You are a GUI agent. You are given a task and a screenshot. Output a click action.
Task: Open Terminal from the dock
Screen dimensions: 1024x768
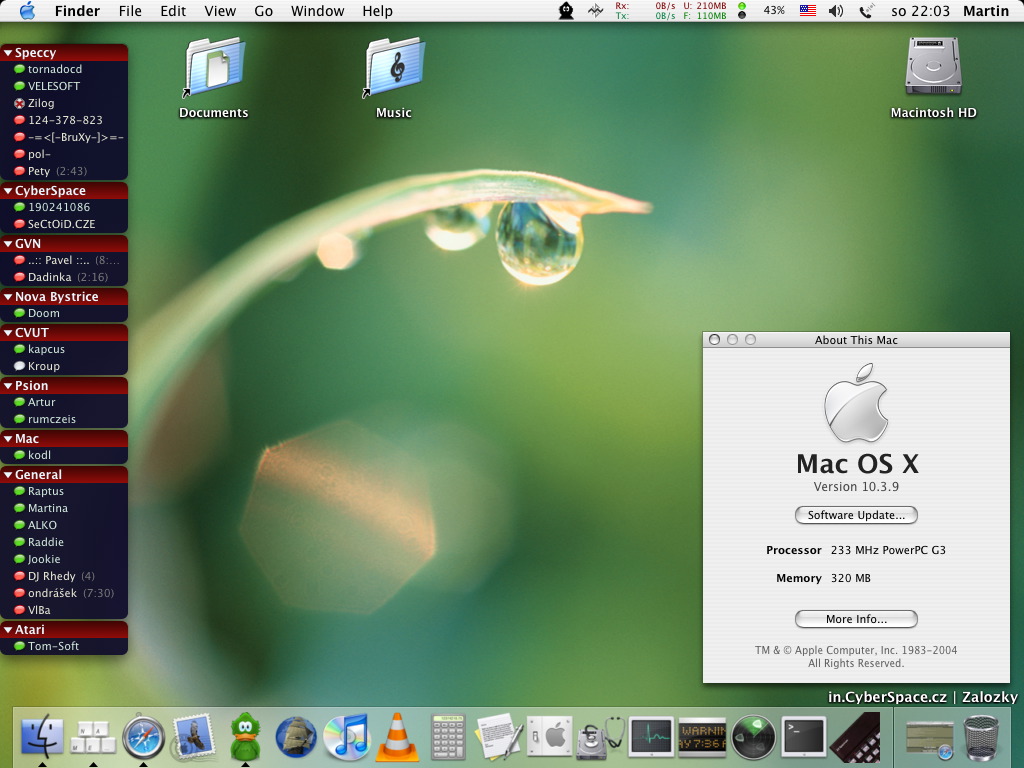click(x=803, y=738)
